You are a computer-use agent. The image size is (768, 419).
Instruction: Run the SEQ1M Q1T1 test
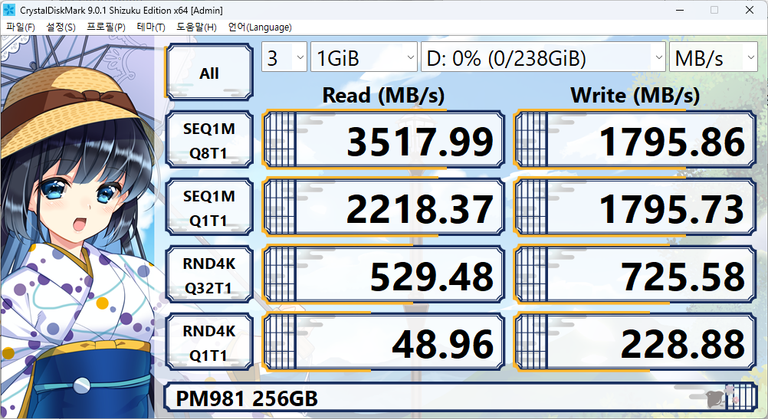click(x=209, y=207)
